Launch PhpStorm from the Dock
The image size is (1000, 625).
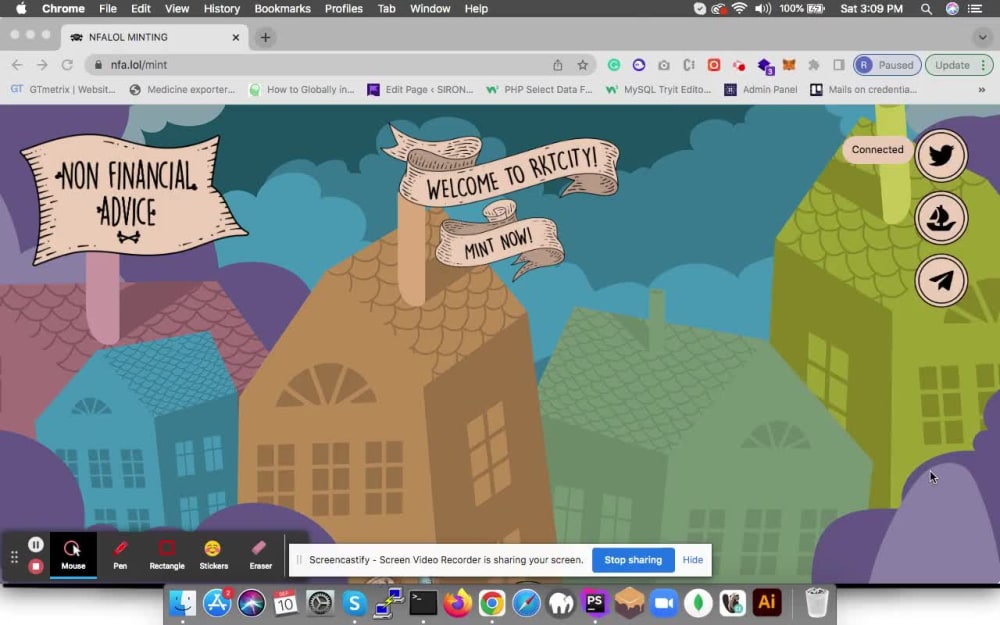click(x=594, y=602)
